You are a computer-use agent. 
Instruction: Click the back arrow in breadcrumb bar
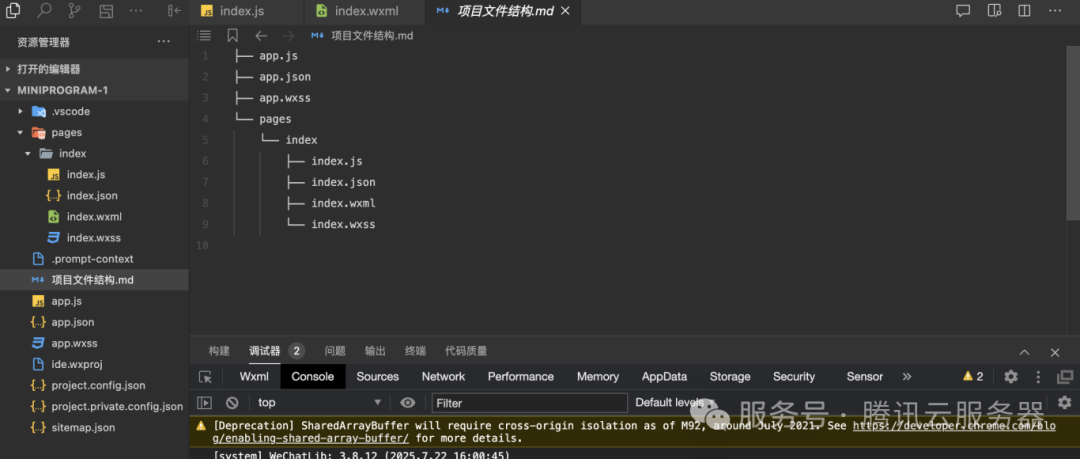(x=260, y=36)
